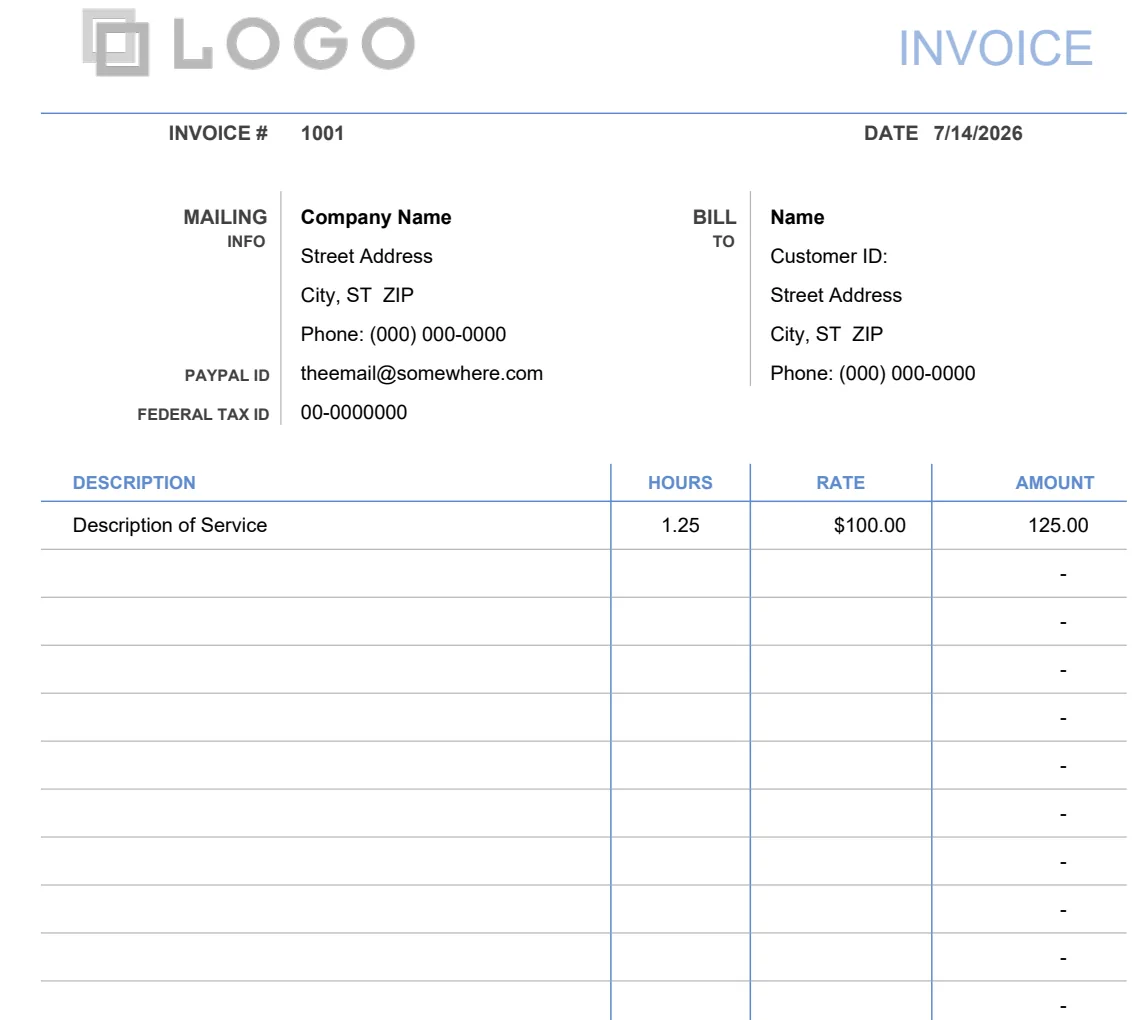
Task: Select the email theemail@somewhere.com
Action: coord(421,374)
